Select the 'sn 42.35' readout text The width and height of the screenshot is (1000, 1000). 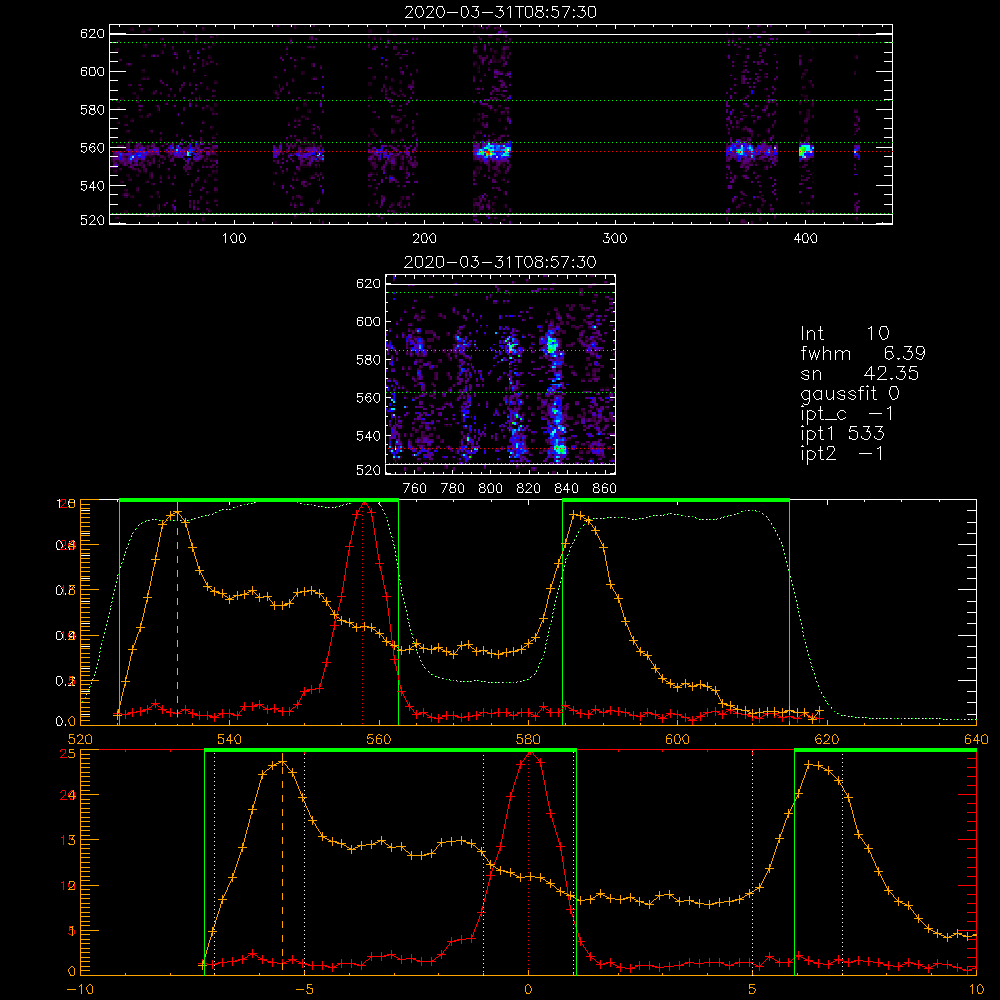tap(859, 373)
